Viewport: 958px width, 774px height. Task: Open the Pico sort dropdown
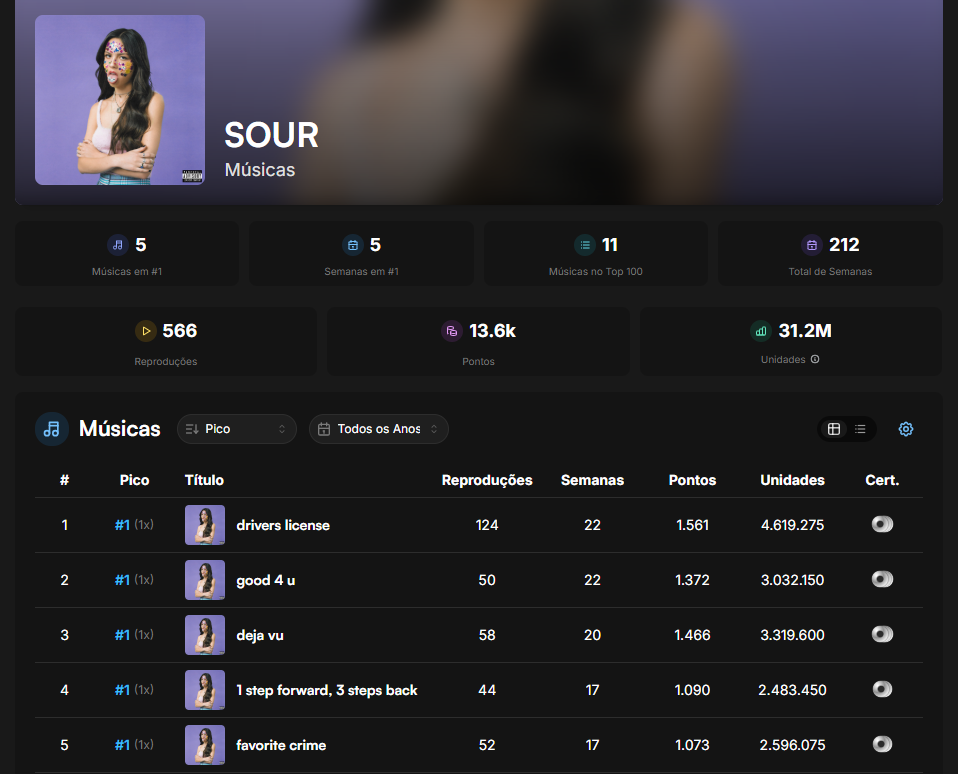236,429
